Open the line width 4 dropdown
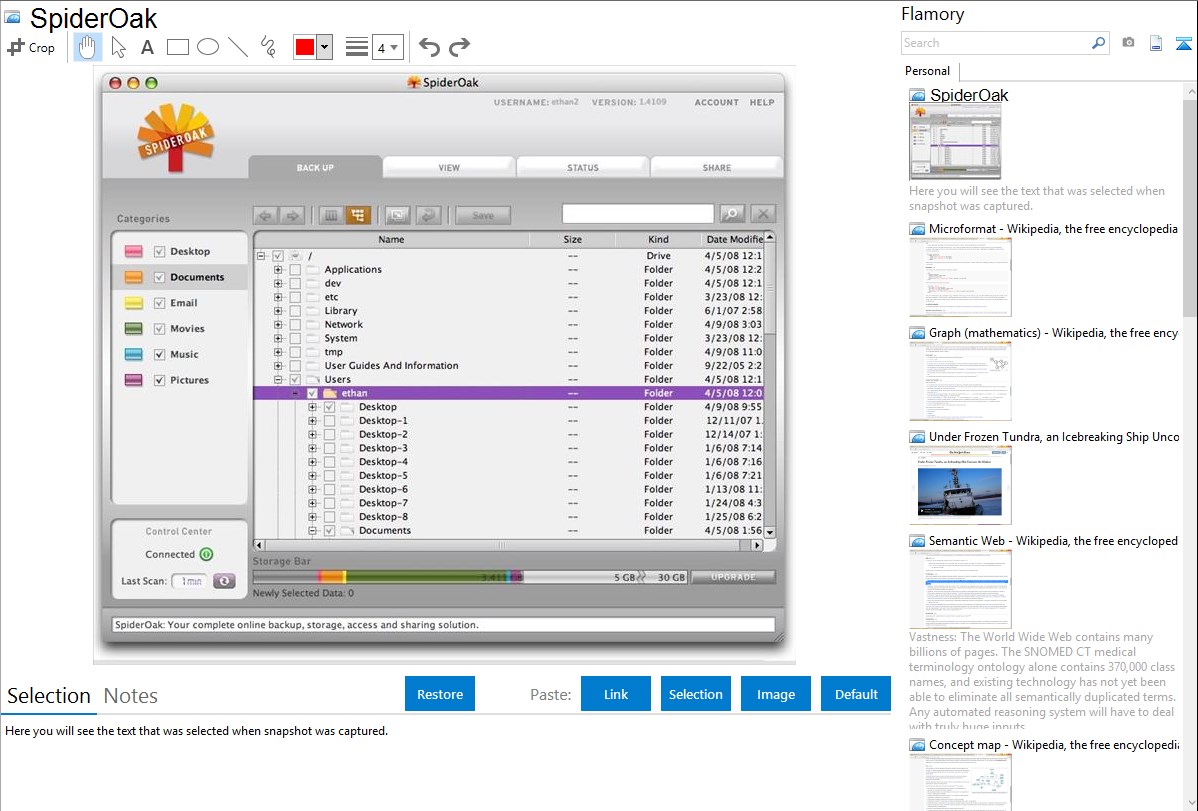 pos(387,47)
